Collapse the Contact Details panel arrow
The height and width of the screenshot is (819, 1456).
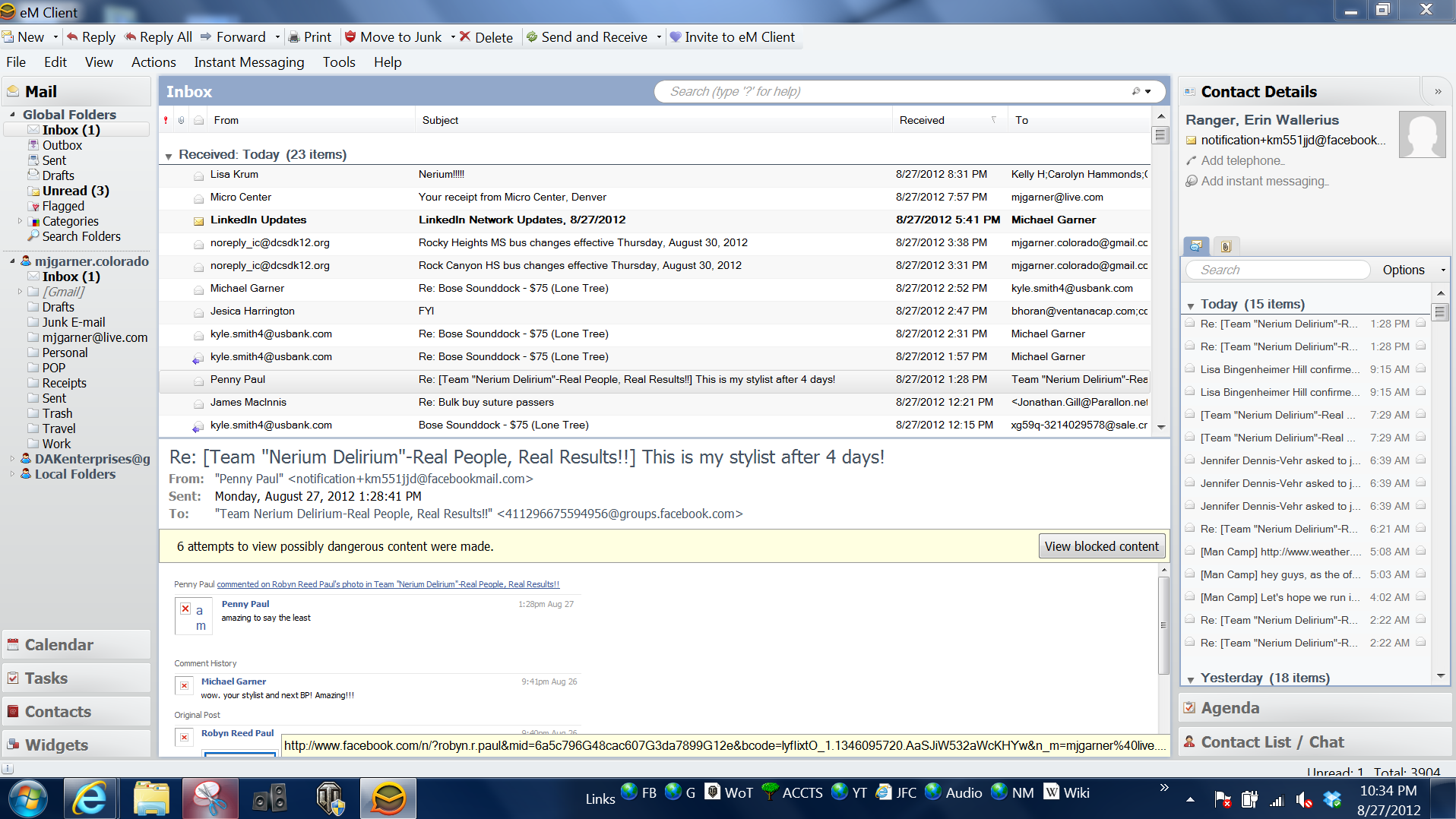(1438, 91)
